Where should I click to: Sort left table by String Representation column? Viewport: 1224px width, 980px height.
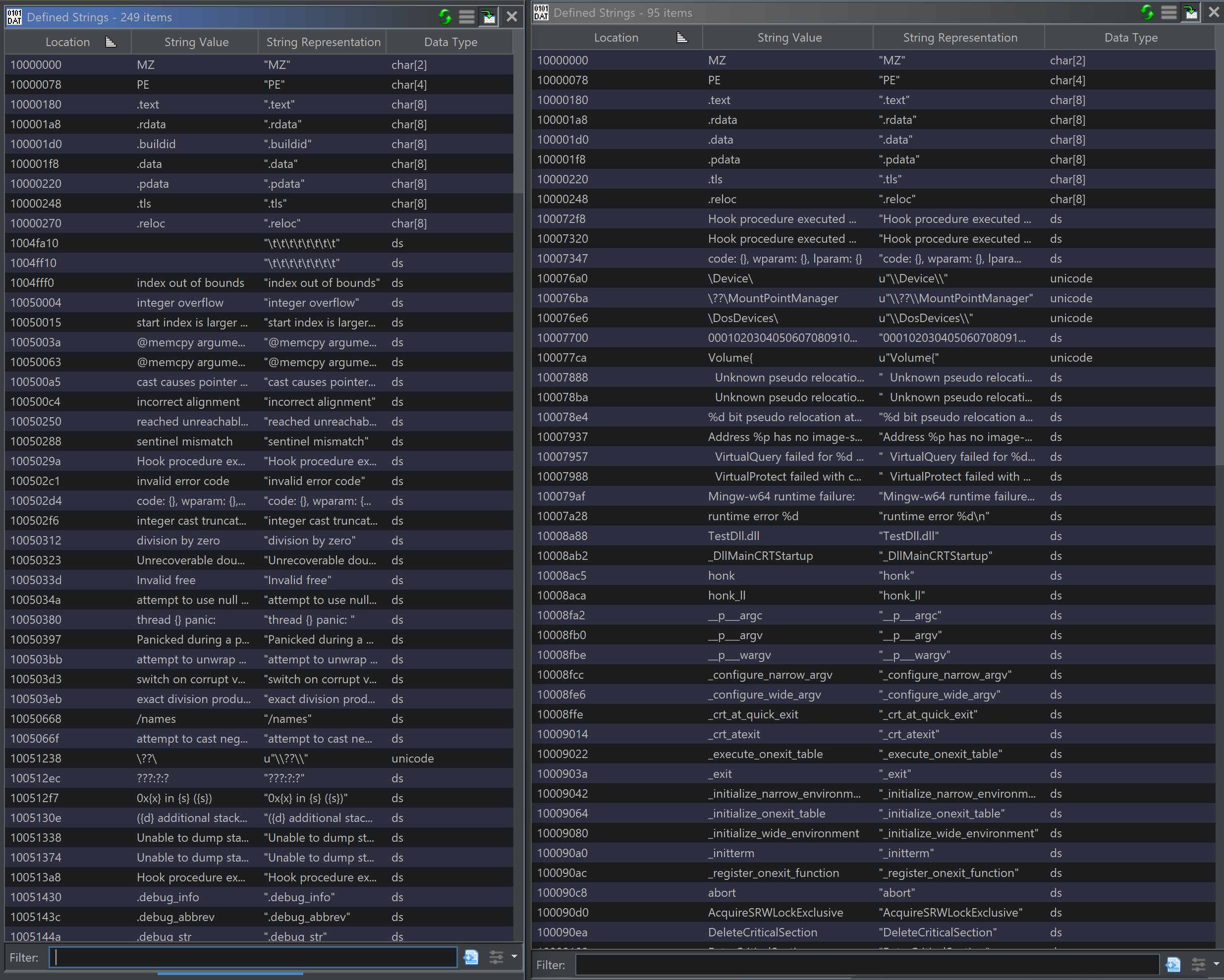point(323,42)
